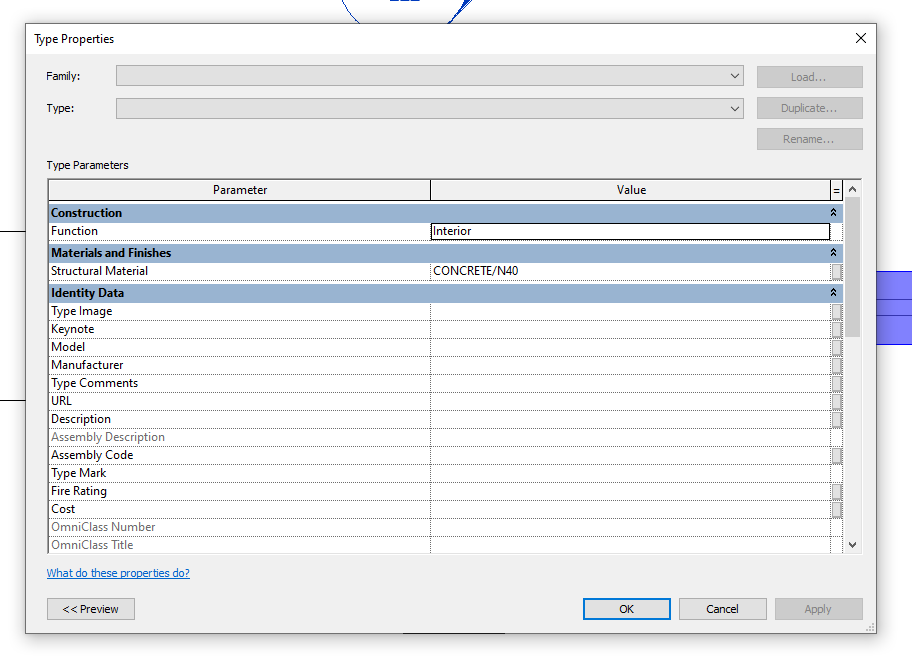Screen dimensions: 912x659
Task: Click the Cost value cell
Action: [x=630, y=510]
